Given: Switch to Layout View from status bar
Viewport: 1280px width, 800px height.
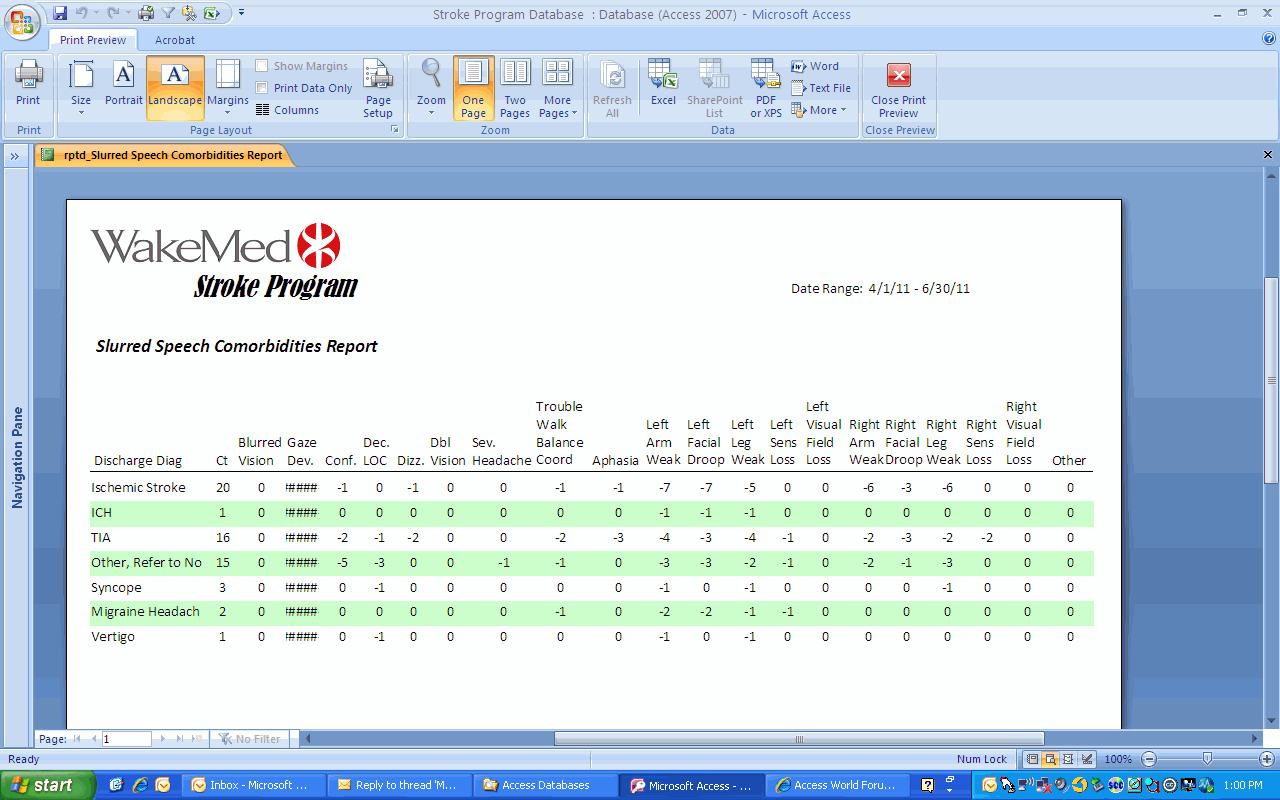Looking at the screenshot, I should 1069,759.
